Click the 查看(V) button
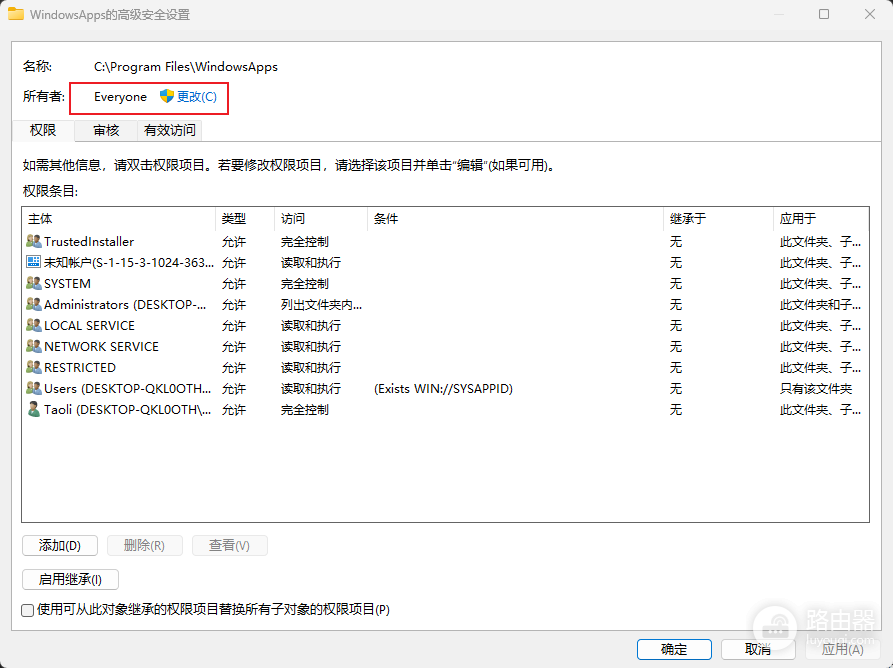 point(229,546)
